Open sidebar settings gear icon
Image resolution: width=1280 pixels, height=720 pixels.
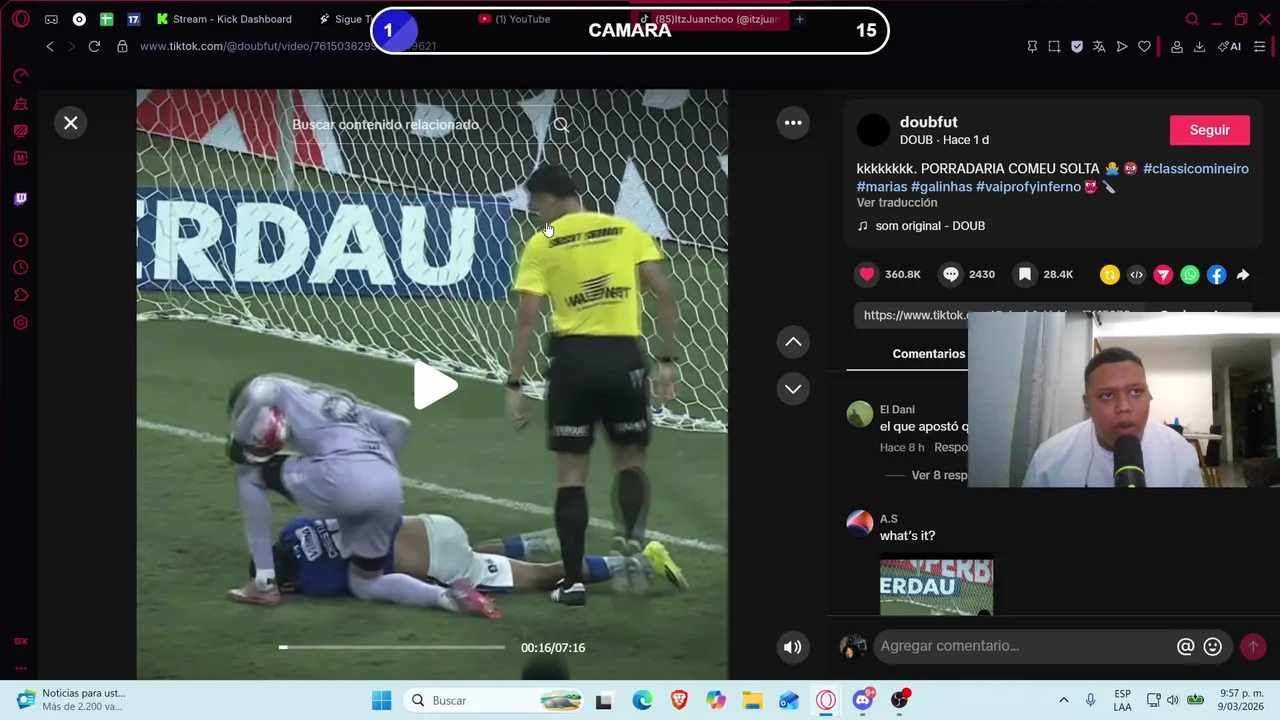click(21, 323)
